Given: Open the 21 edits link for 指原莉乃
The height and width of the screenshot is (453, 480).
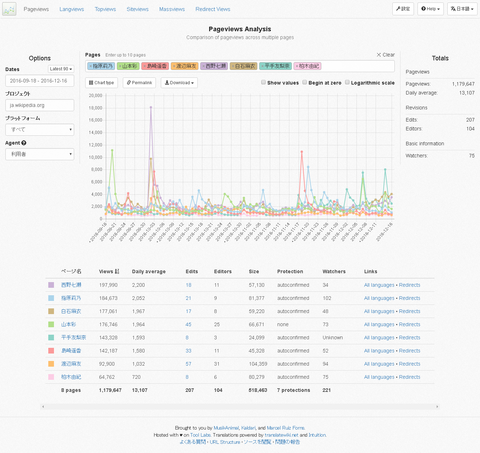Looking at the screenshot, I should click(x=188, y=298).
